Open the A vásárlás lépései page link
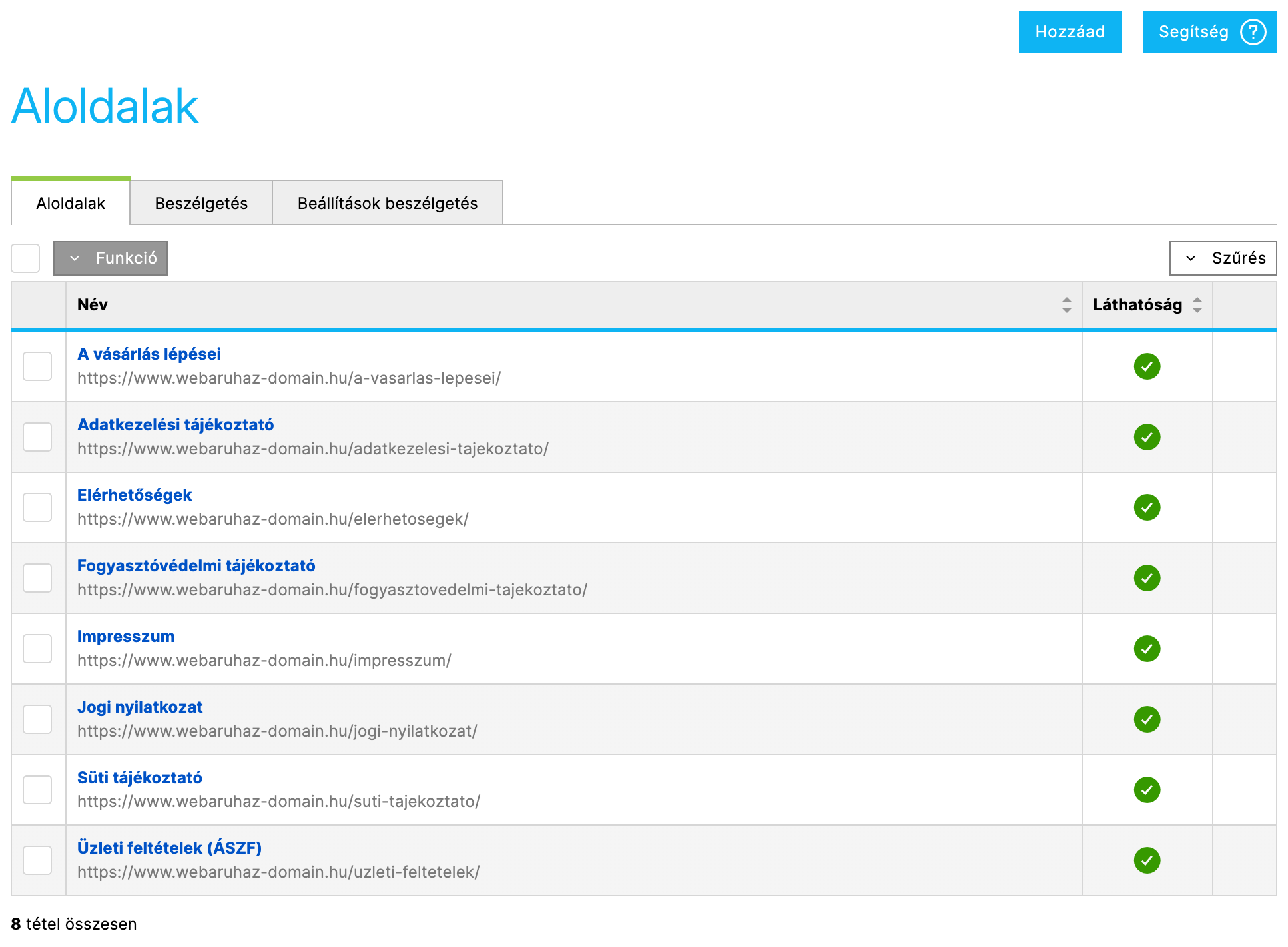 149,354
